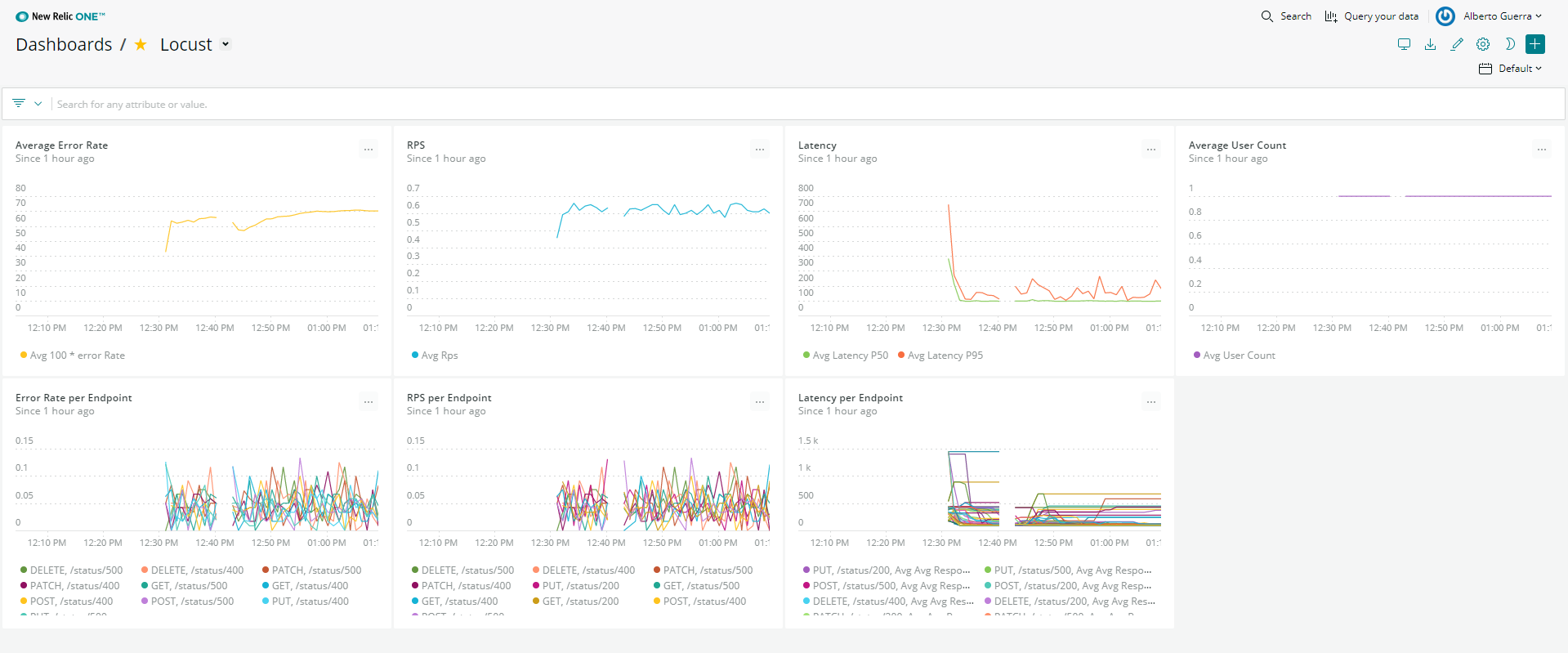Image resolution: width=1568 pixels, height=653 pixels.
Task: Toggle dark mode moon icon
Action: coord(1510,44)
